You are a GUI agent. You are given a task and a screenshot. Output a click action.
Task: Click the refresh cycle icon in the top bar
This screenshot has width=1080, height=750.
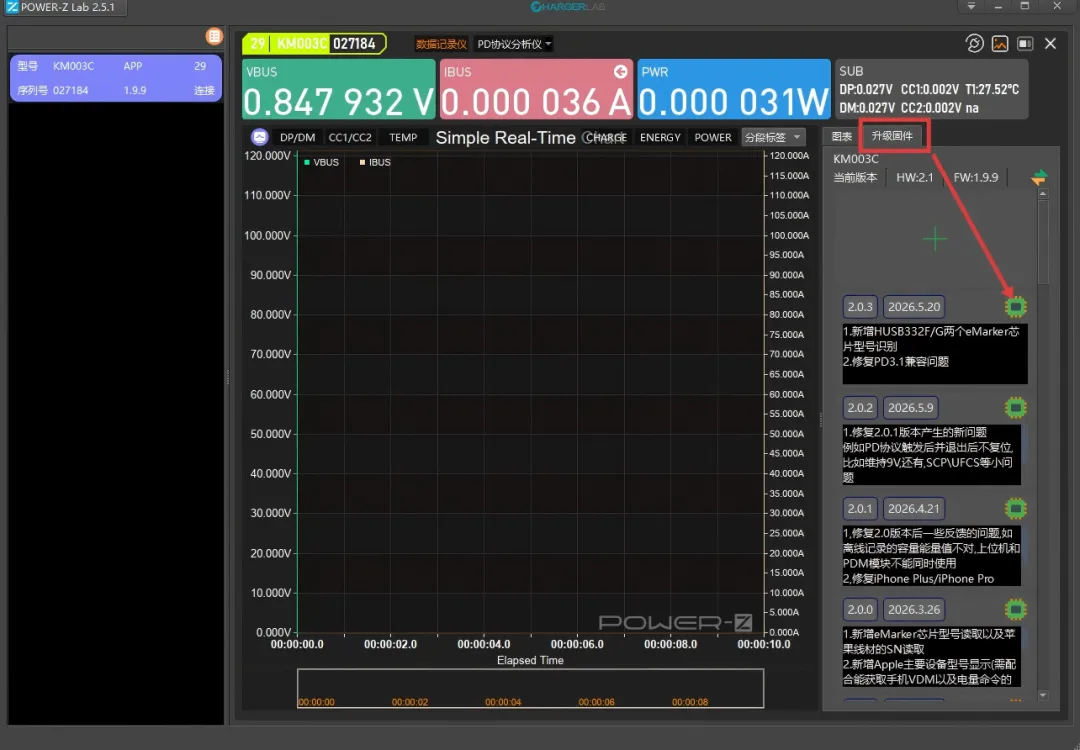(974, 44)
